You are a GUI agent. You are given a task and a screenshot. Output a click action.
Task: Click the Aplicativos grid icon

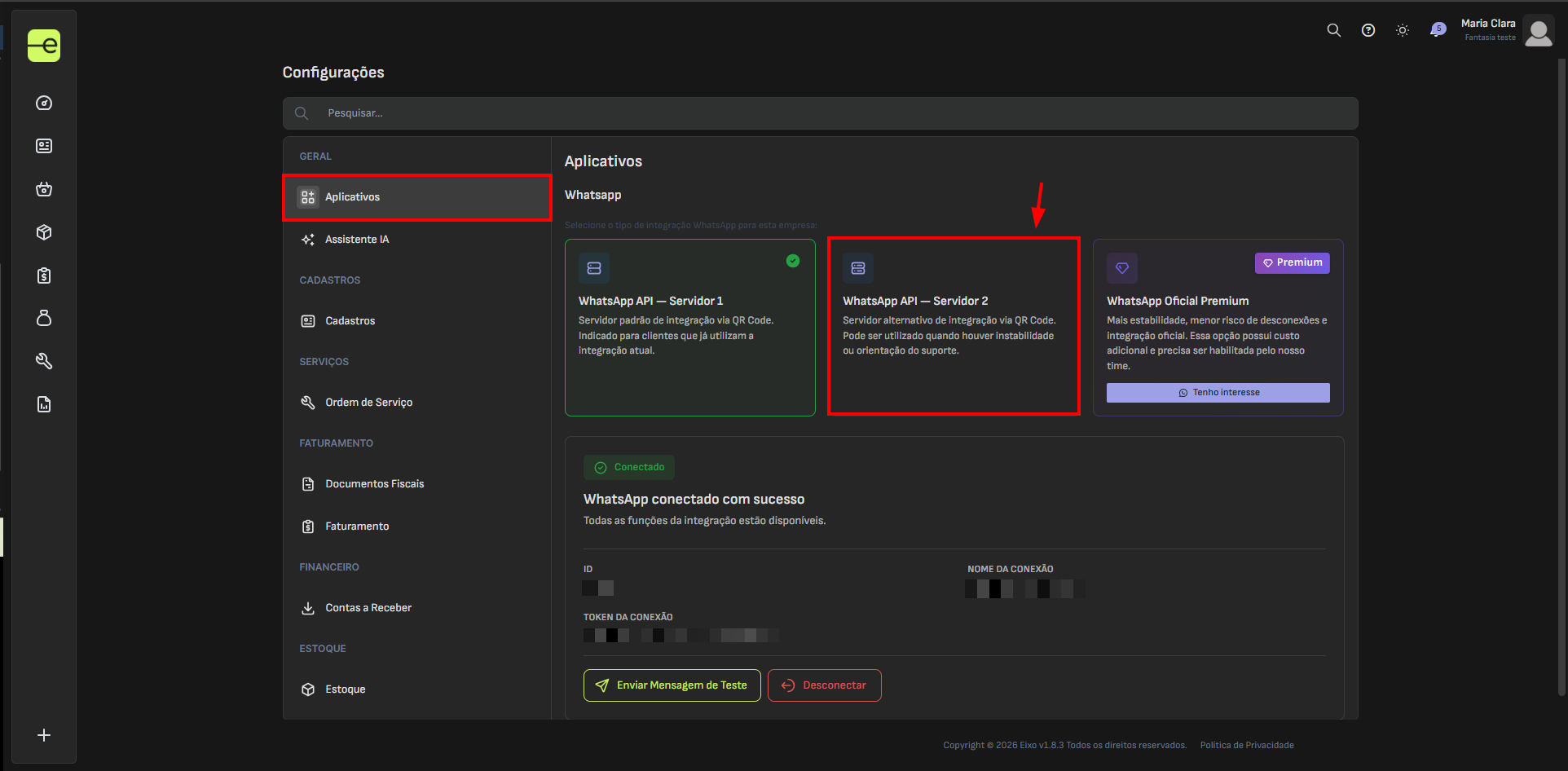[308, 197]
